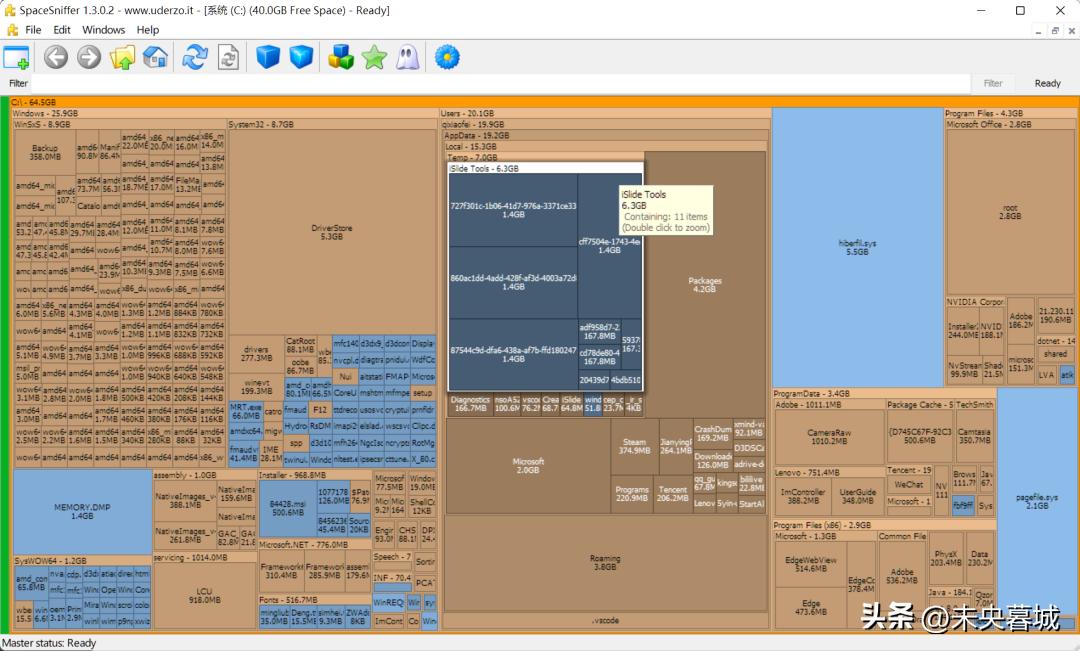This screenshot has width=1080, height=651.
Task: Toggle the ghost icon in the toolbar
Action: point(407,58)
